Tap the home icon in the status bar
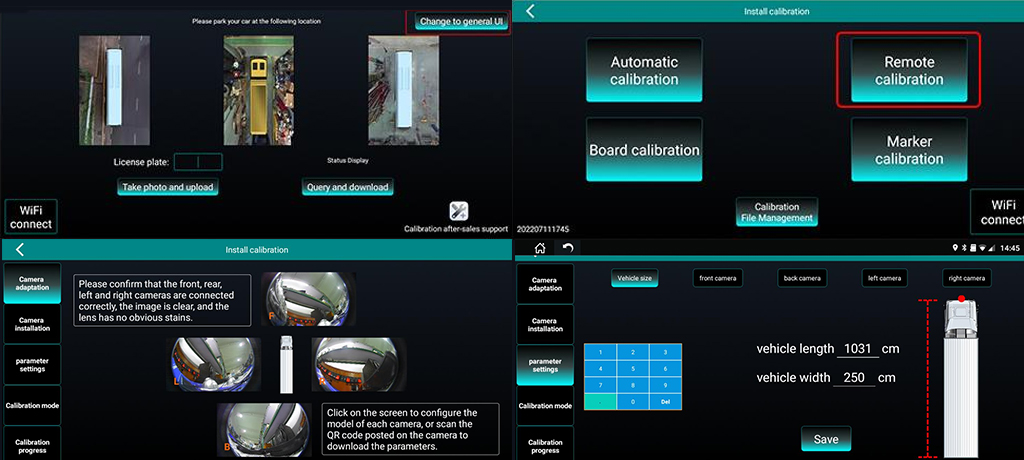The image size is (1024, 460). click(540, 248)
